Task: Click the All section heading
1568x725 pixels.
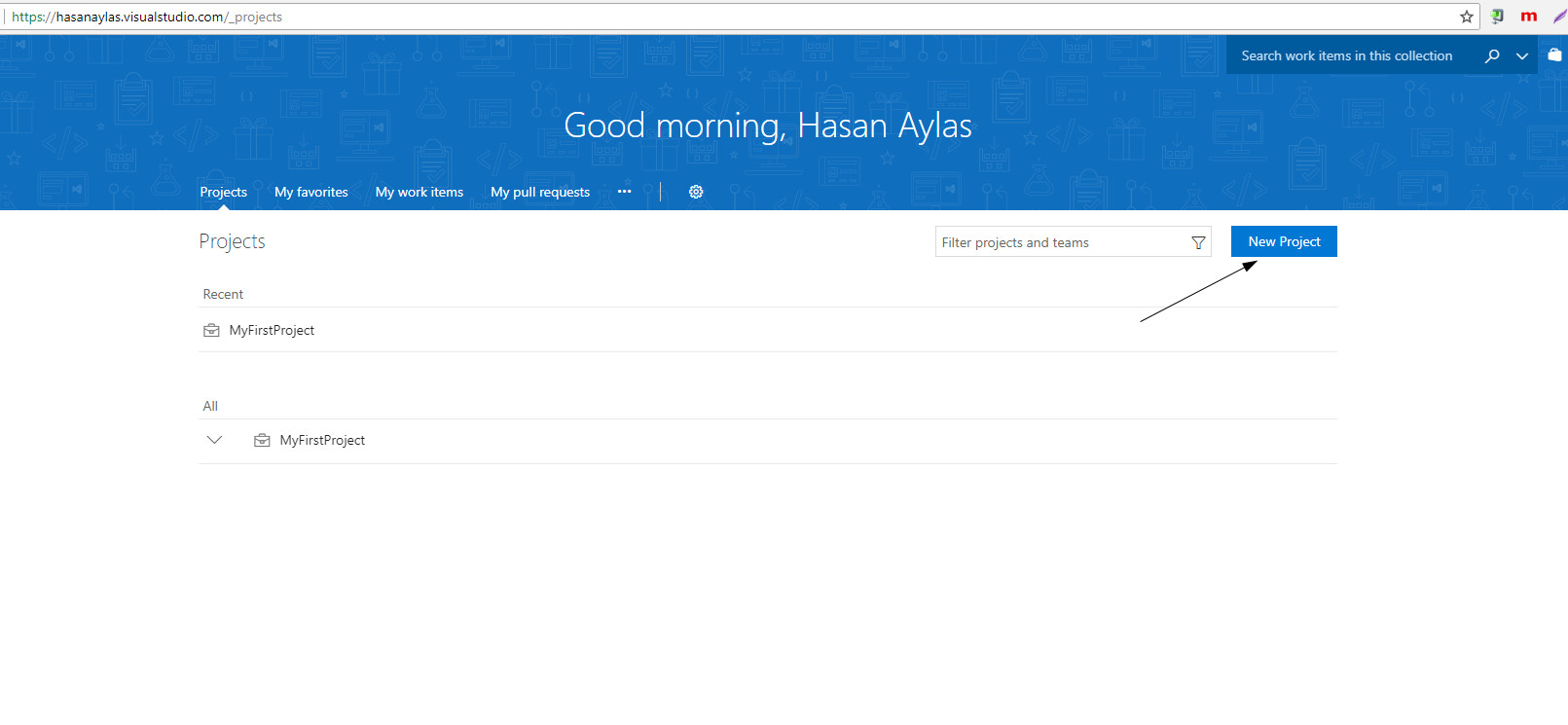Action: click(210, 406)
